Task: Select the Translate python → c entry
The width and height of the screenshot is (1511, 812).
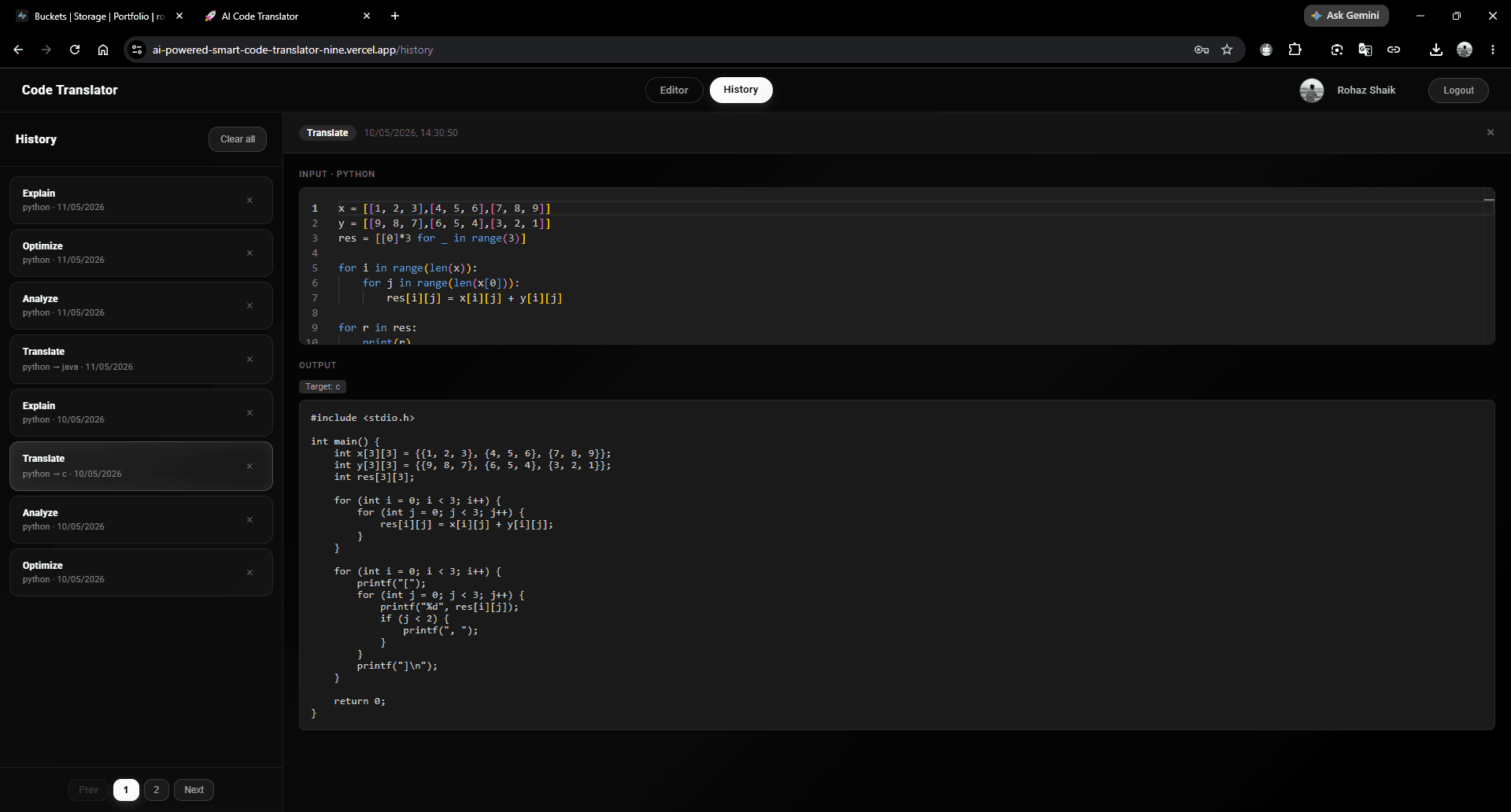Action: tap(141, 466)
